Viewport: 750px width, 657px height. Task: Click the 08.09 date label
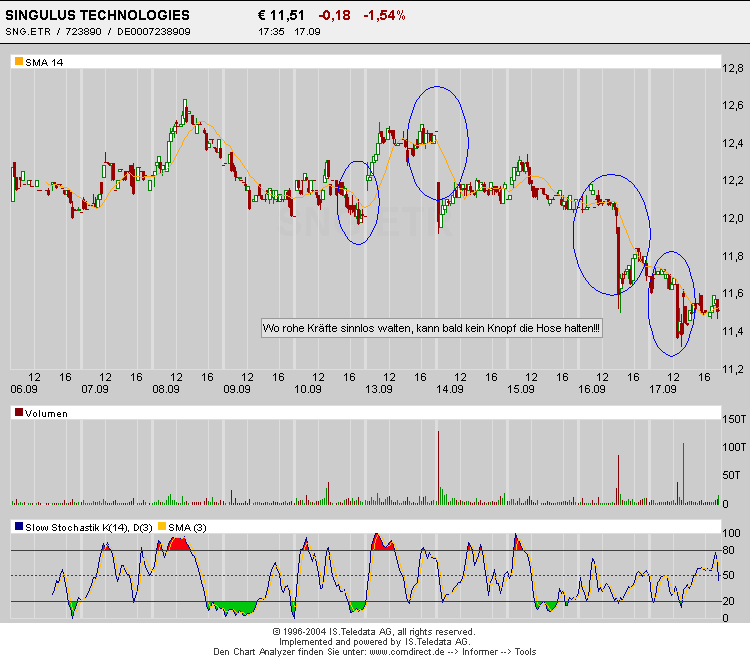pyautogui.click(x=166, y=389)
